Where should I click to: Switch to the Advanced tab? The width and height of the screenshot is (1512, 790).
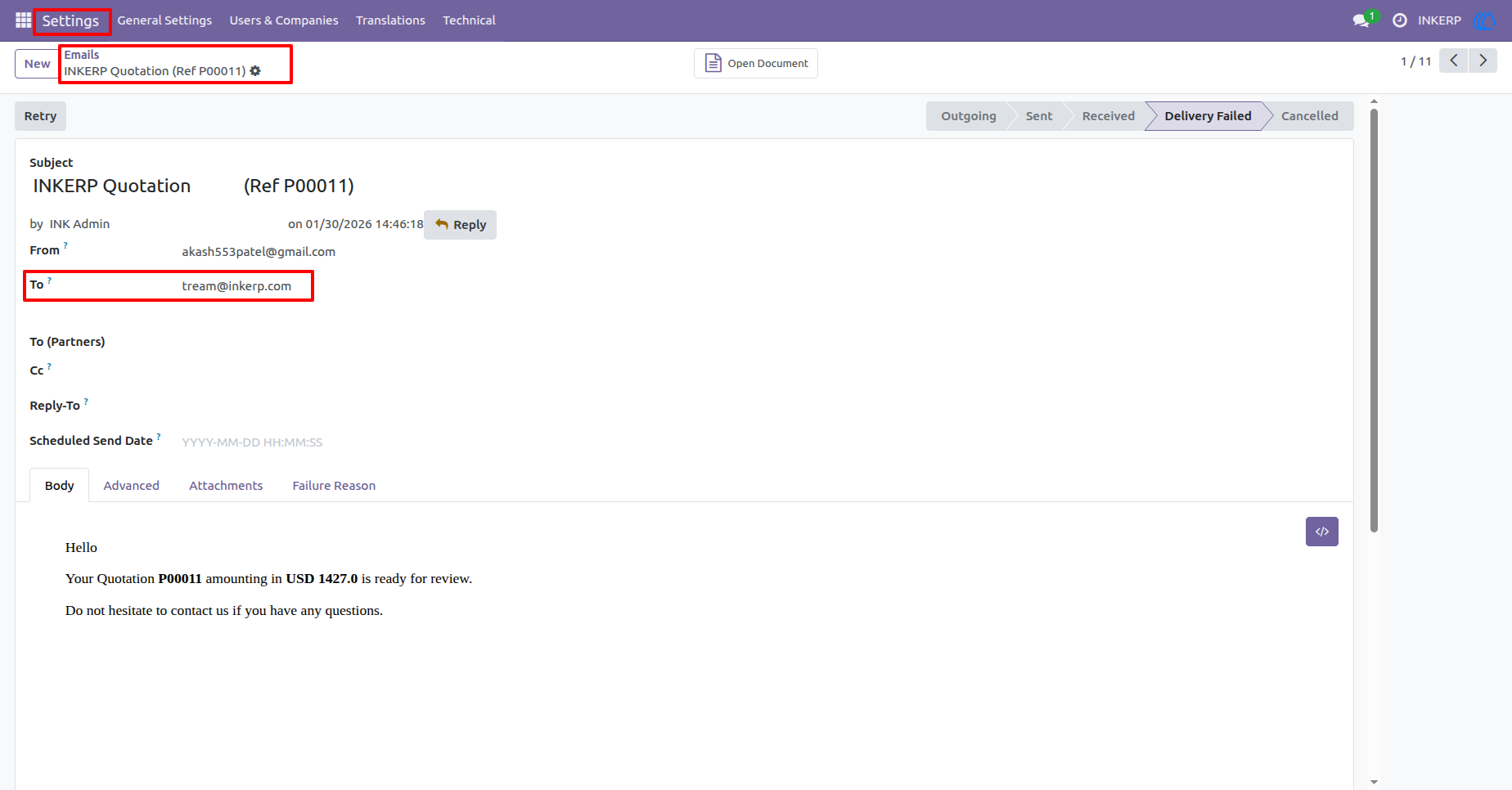click(x=132, y=486)
